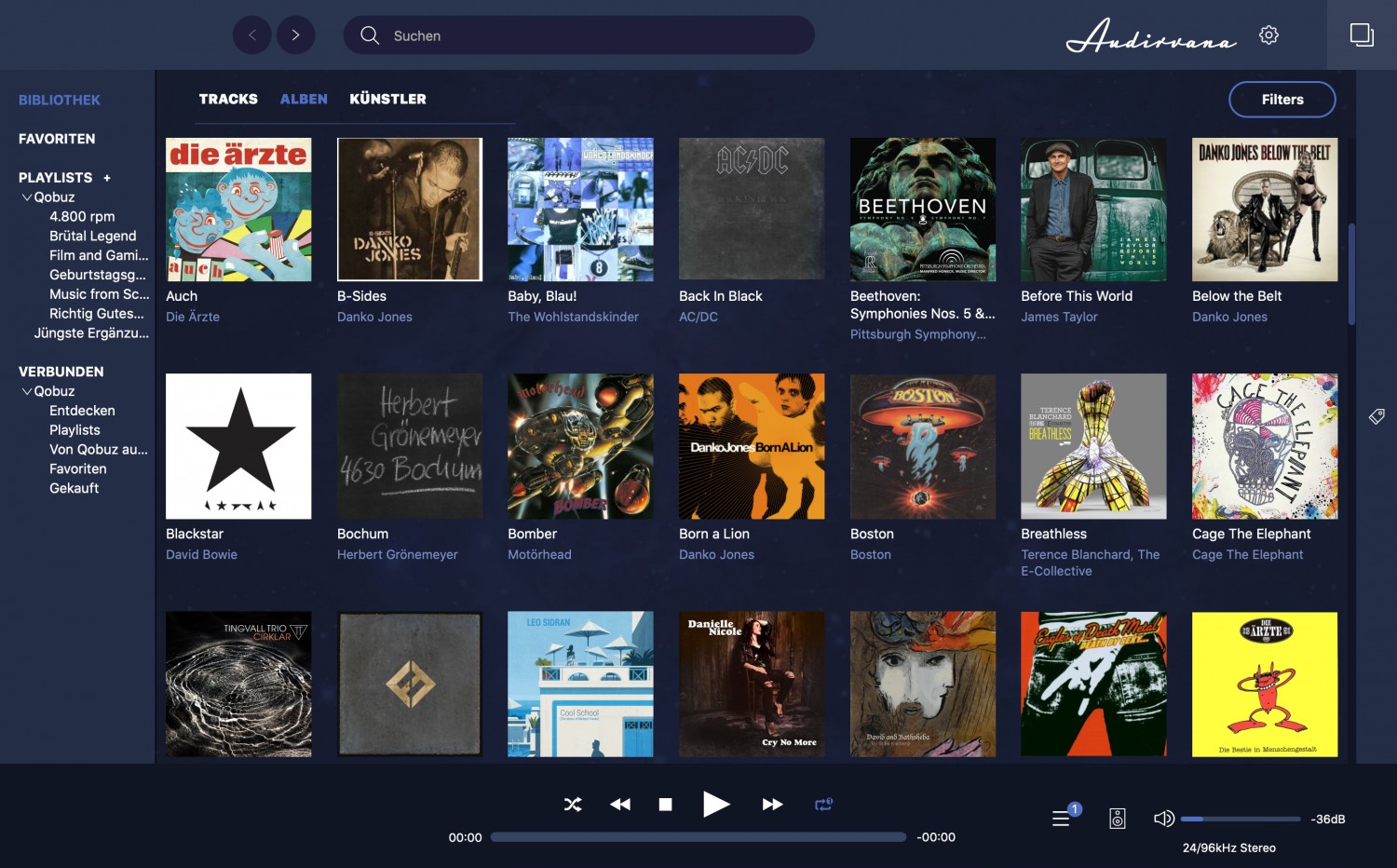The width and height of the screenshot is (1397, 868).
Task: Open the Breathless album cover
Action: click(1093, 446)
